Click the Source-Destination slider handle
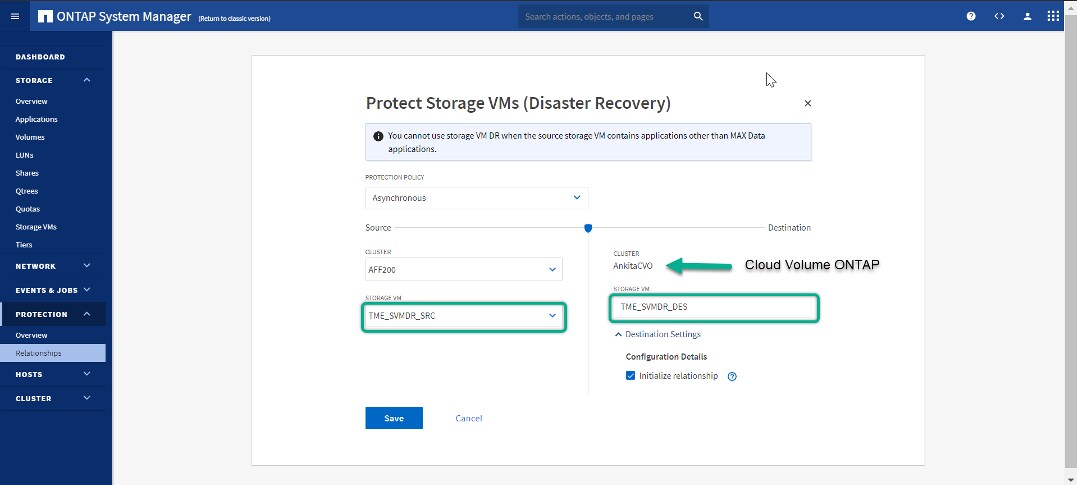Screen dimensions: 1077x485 (588, 228)
